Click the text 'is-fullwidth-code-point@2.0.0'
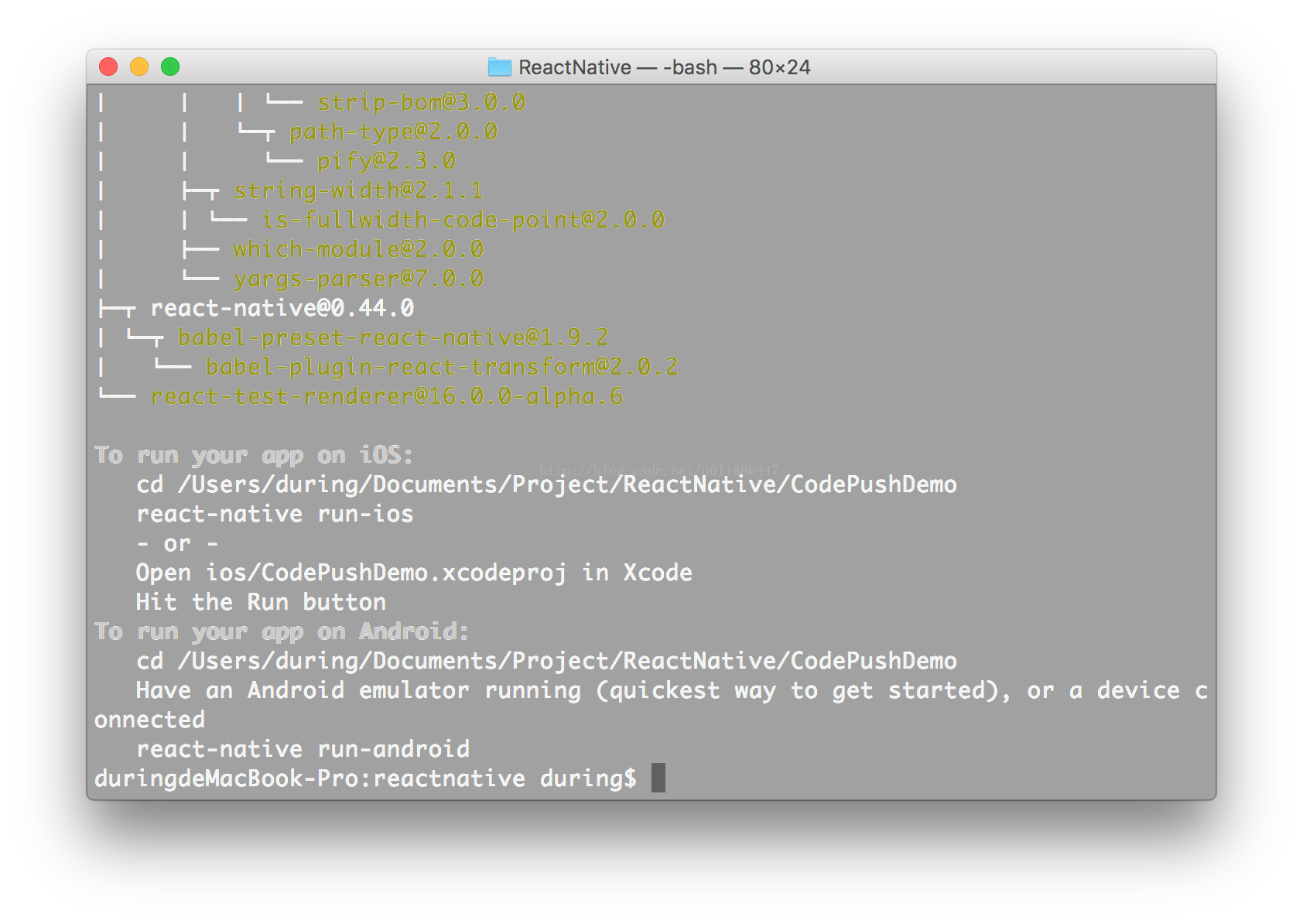This screenshot has height=924, width=1303. (x=463, y=220)
